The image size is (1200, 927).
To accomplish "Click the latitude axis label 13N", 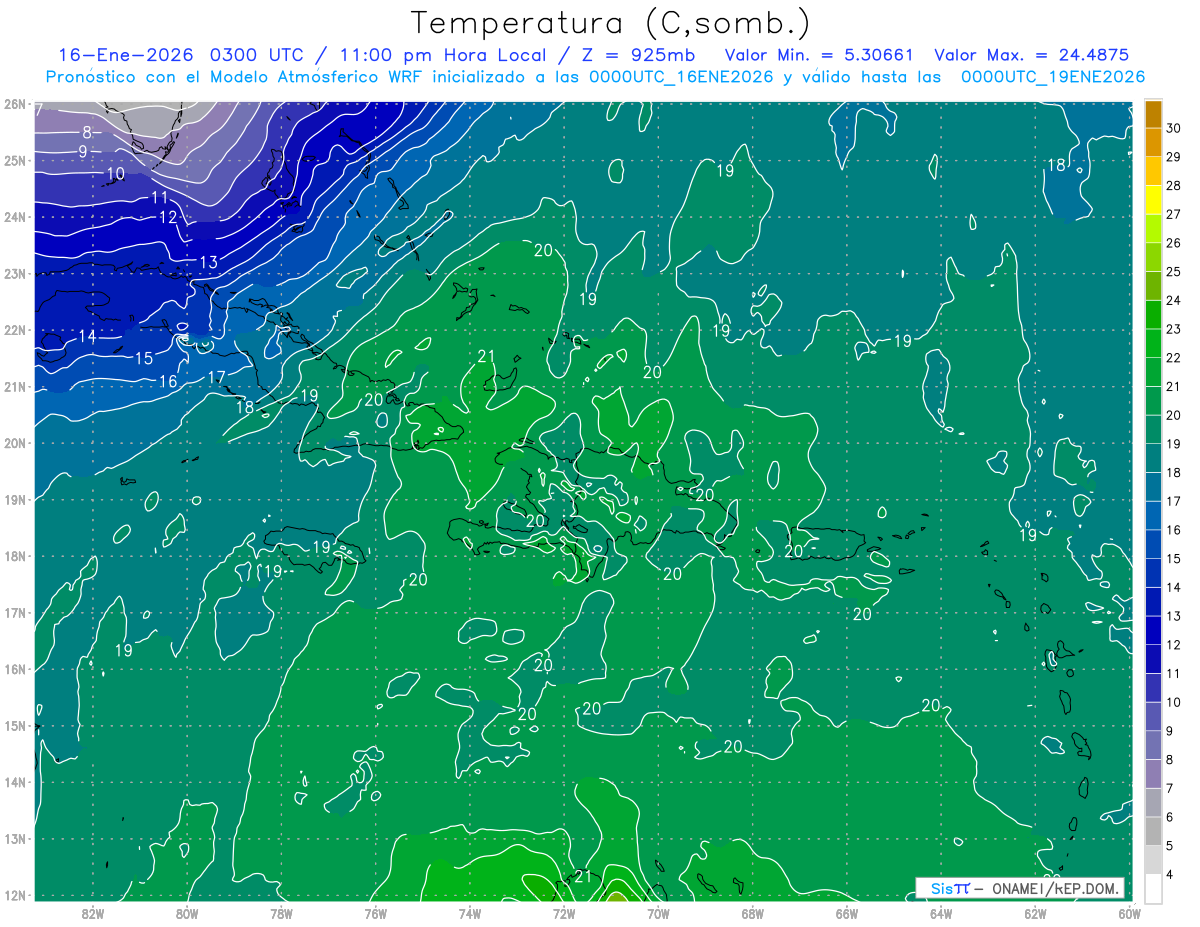I will click(x=14, y=838).
